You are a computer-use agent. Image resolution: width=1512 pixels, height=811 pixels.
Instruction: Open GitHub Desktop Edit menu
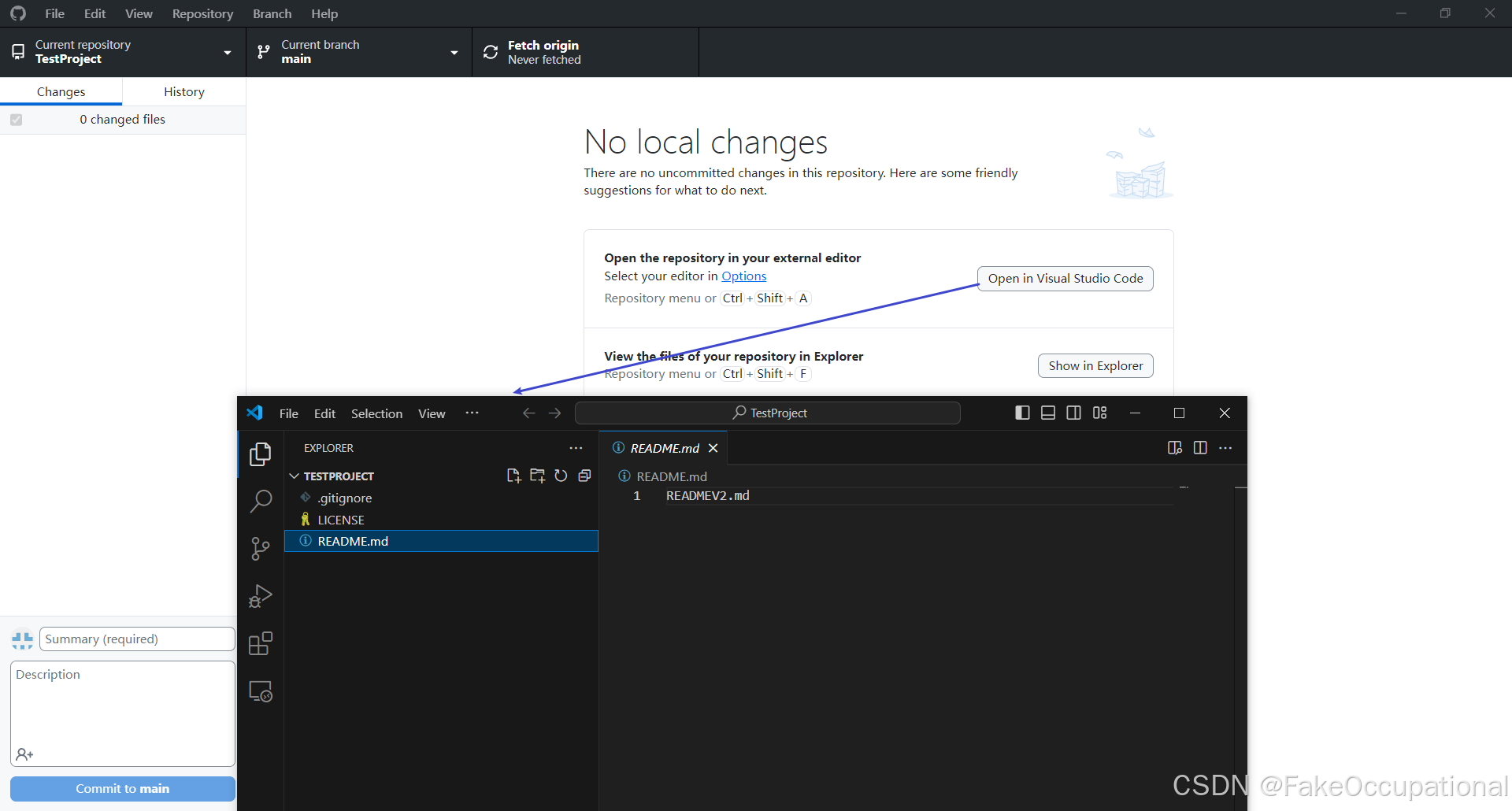point(95,13)
